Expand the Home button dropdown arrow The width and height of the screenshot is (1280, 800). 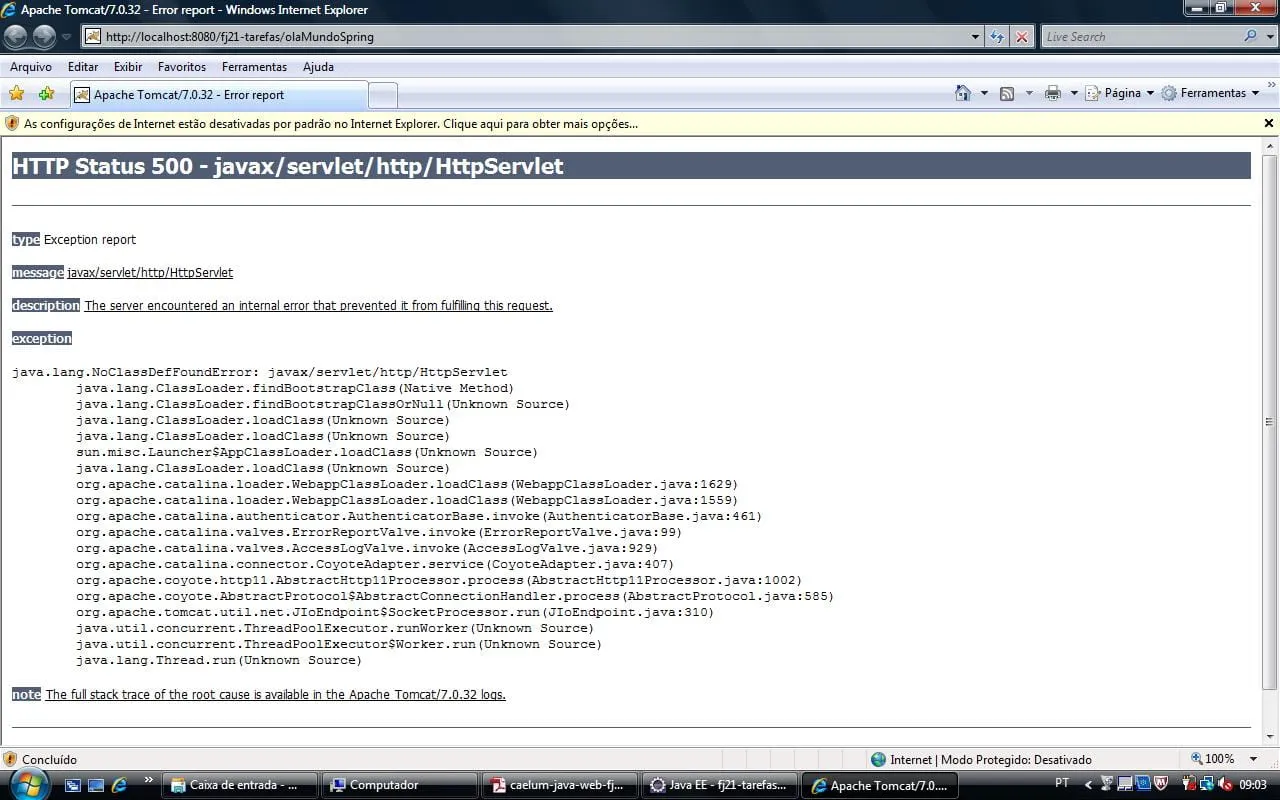tap(984, 93)
